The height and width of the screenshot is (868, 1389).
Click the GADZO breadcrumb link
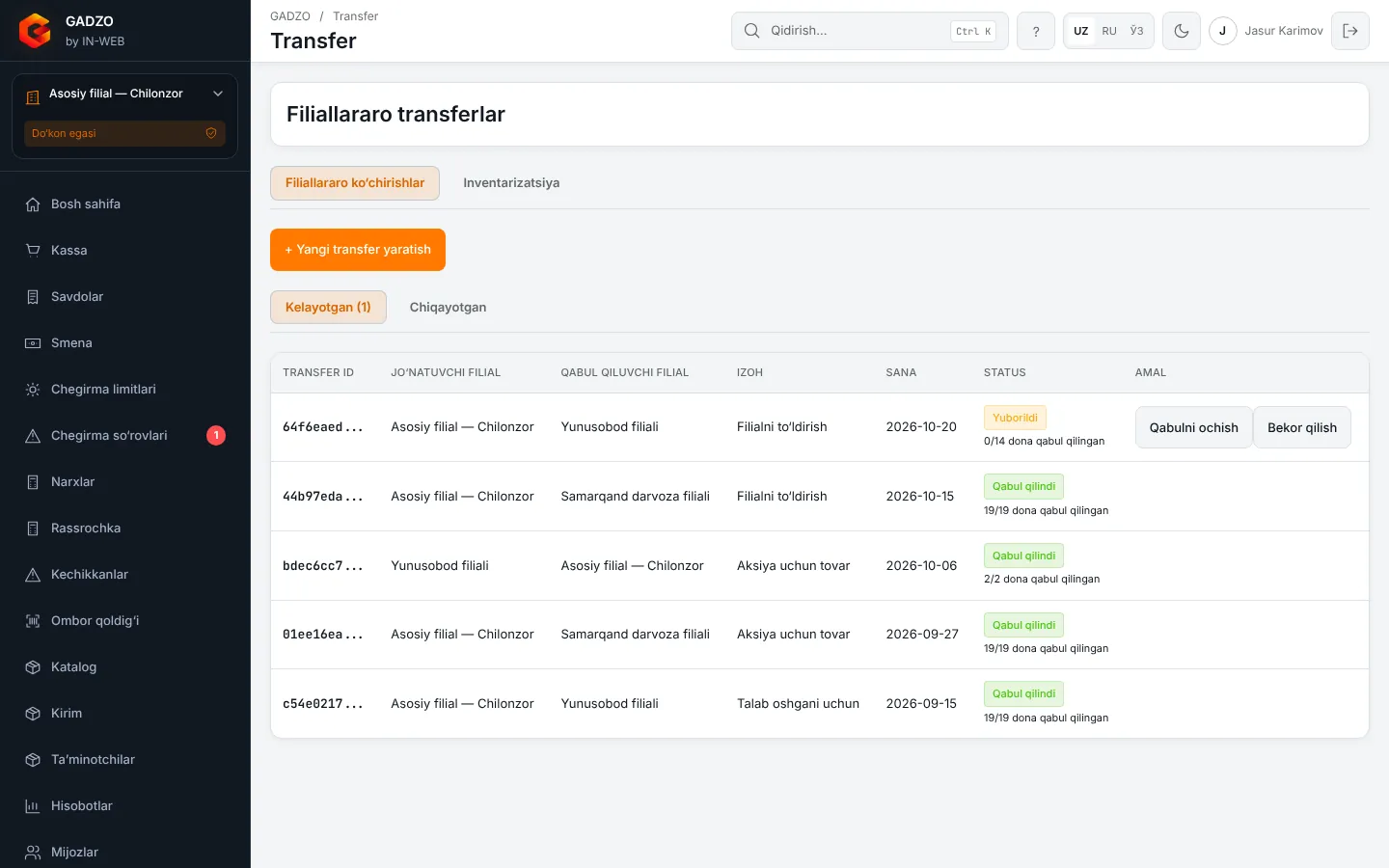[290, 16]
